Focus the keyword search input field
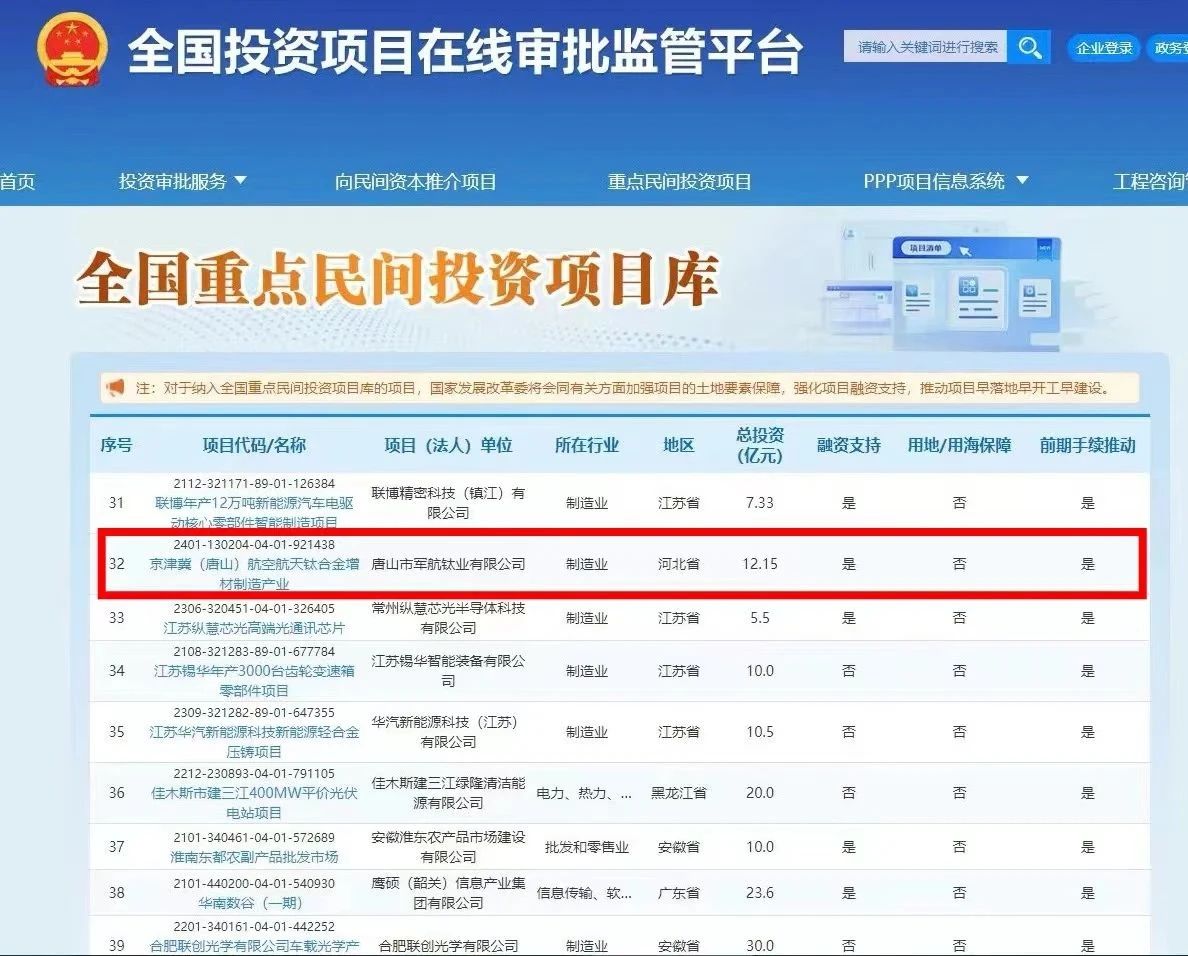This screenshot has height=956, width=1188. coord(926,47)
